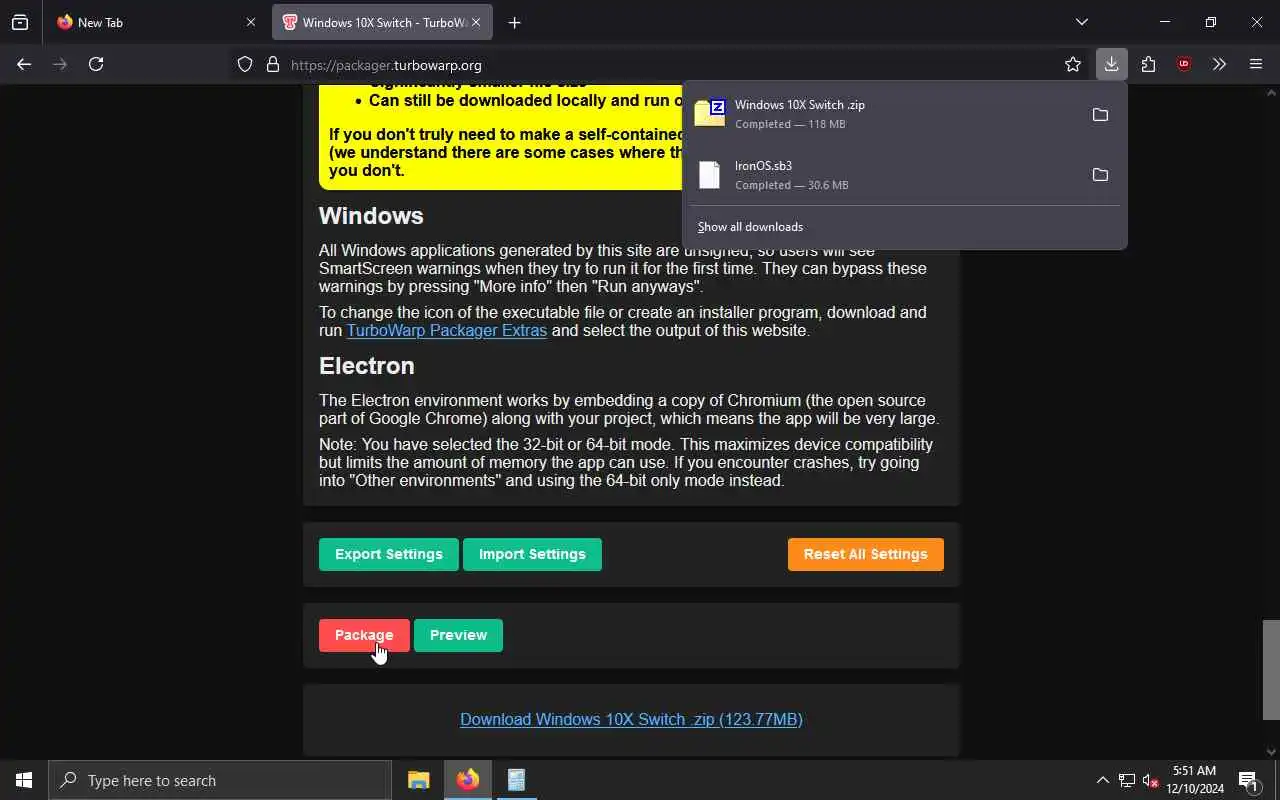The width and height of the screenshot is (1280, 800).
Task: Open network status tray icon
Action: pos(1126,780)
